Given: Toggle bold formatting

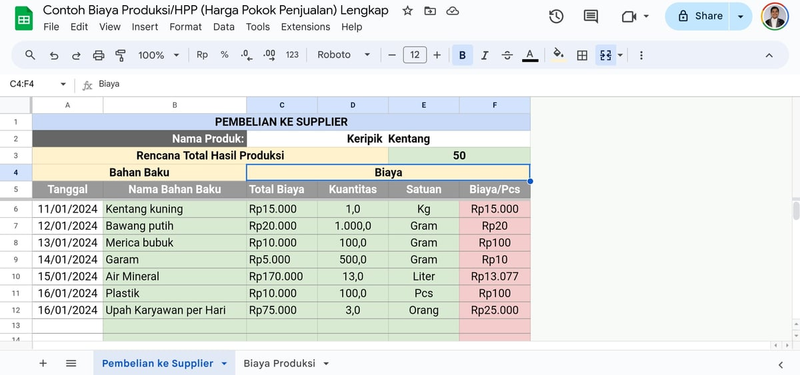Looking at the screenshot, I should click(462, 55).
